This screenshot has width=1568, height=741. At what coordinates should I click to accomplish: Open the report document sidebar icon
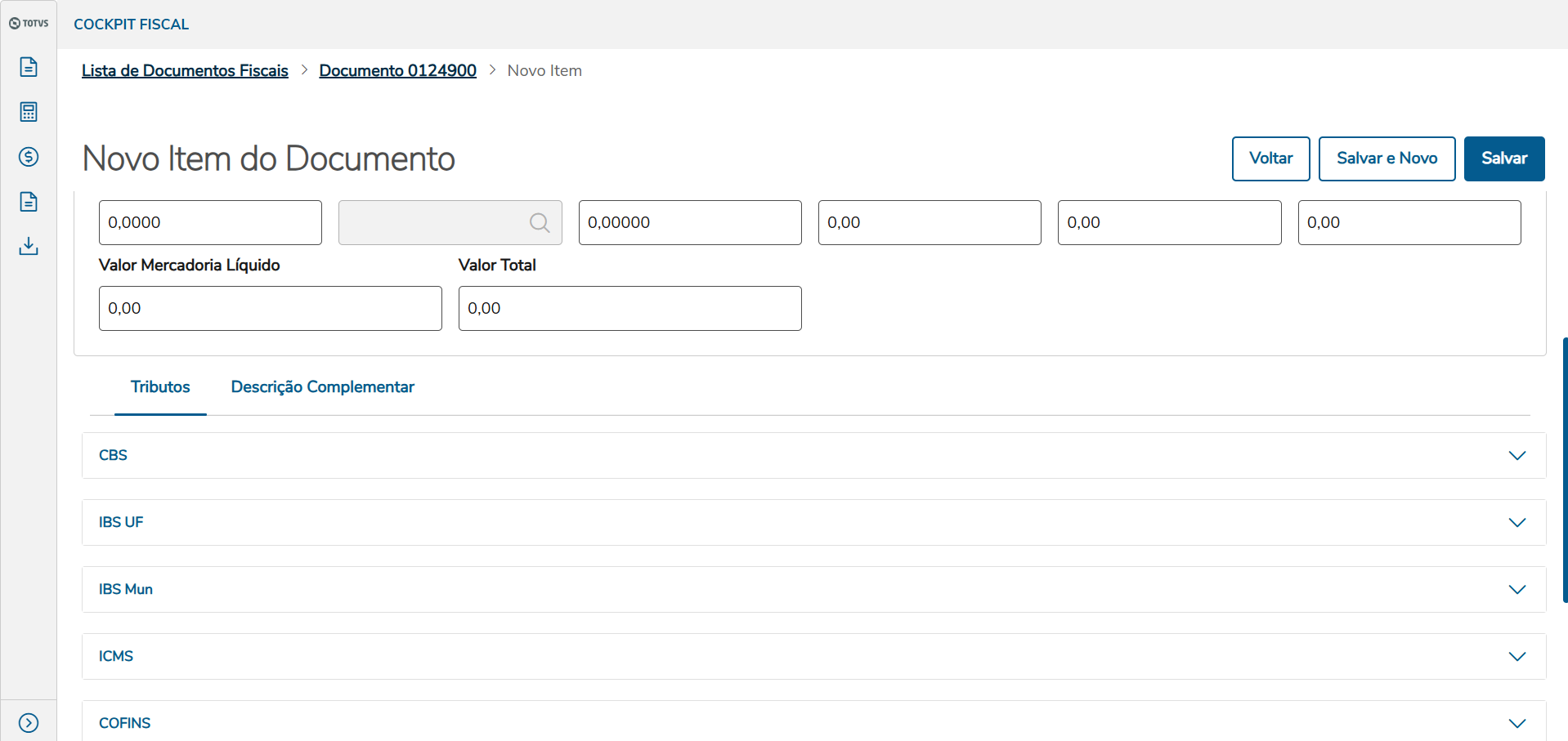click(x=29, y=202)
